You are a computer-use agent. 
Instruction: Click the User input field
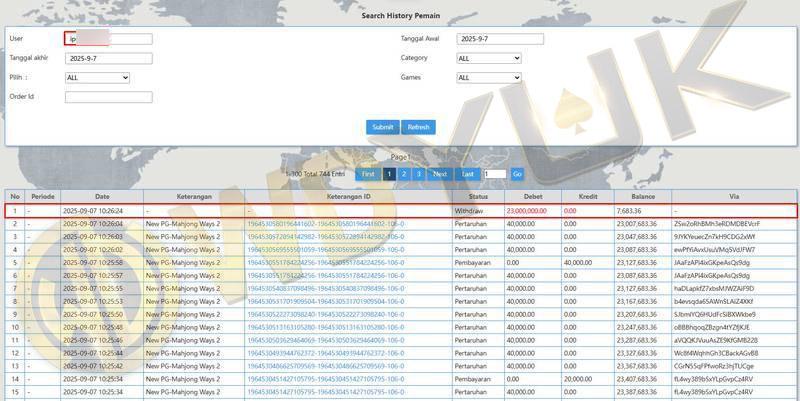click(x=109, y=39)
